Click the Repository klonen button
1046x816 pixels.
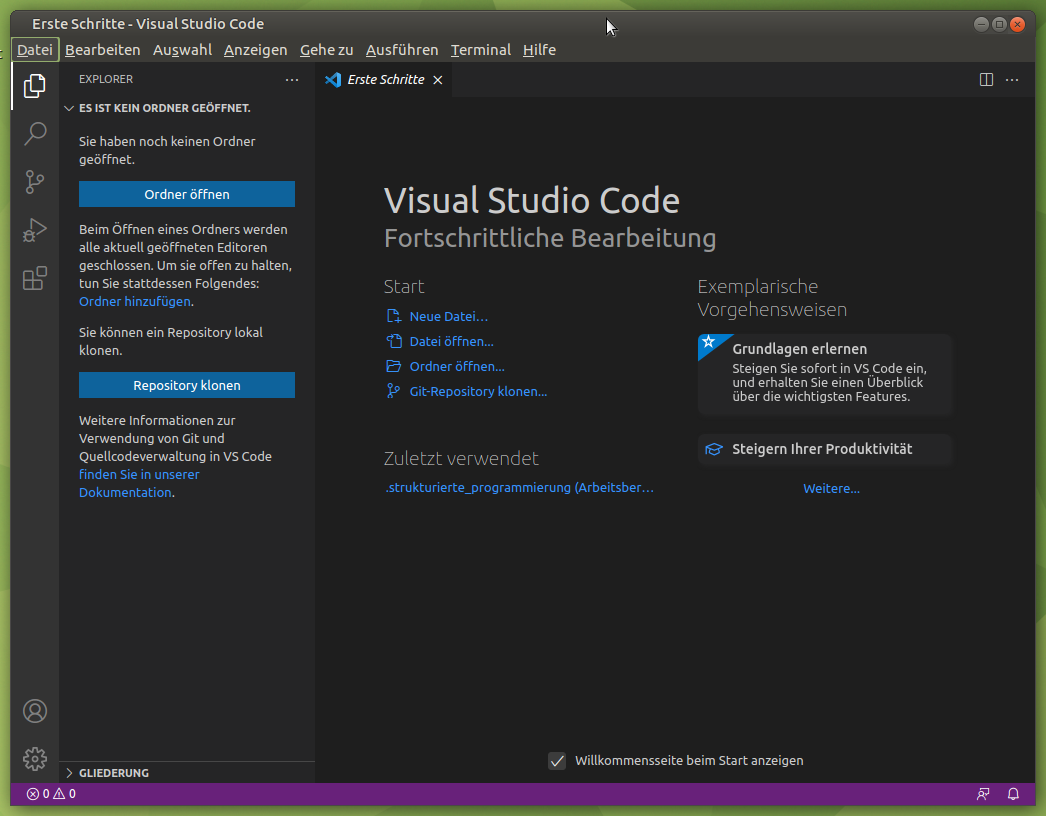coord(187,385)
